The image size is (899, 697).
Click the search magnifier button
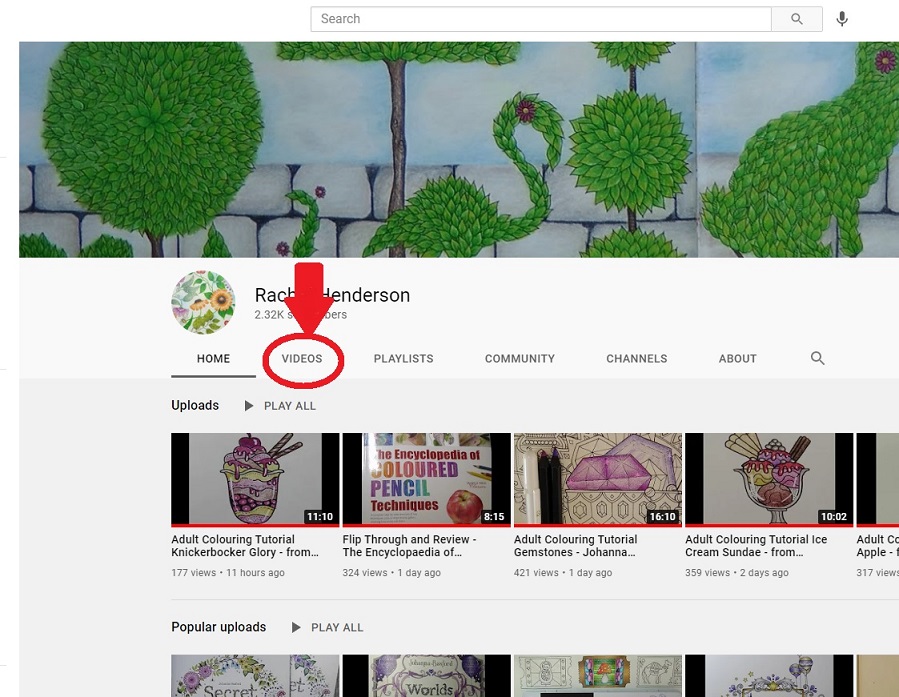[797, 19]
